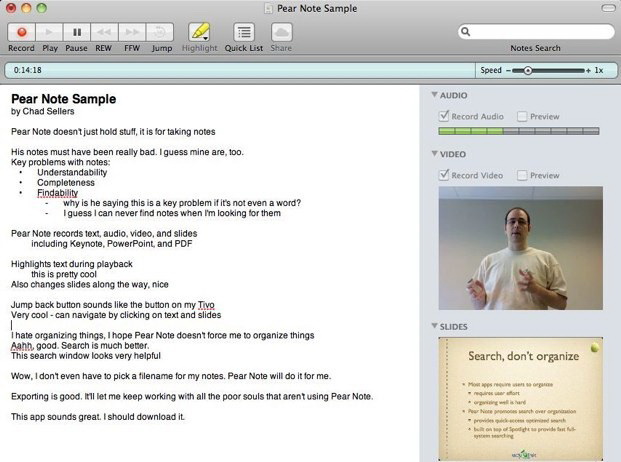Click the toolbar toggle pill in title bar
The image size is (621, 462).
click(x=608, y=8)
